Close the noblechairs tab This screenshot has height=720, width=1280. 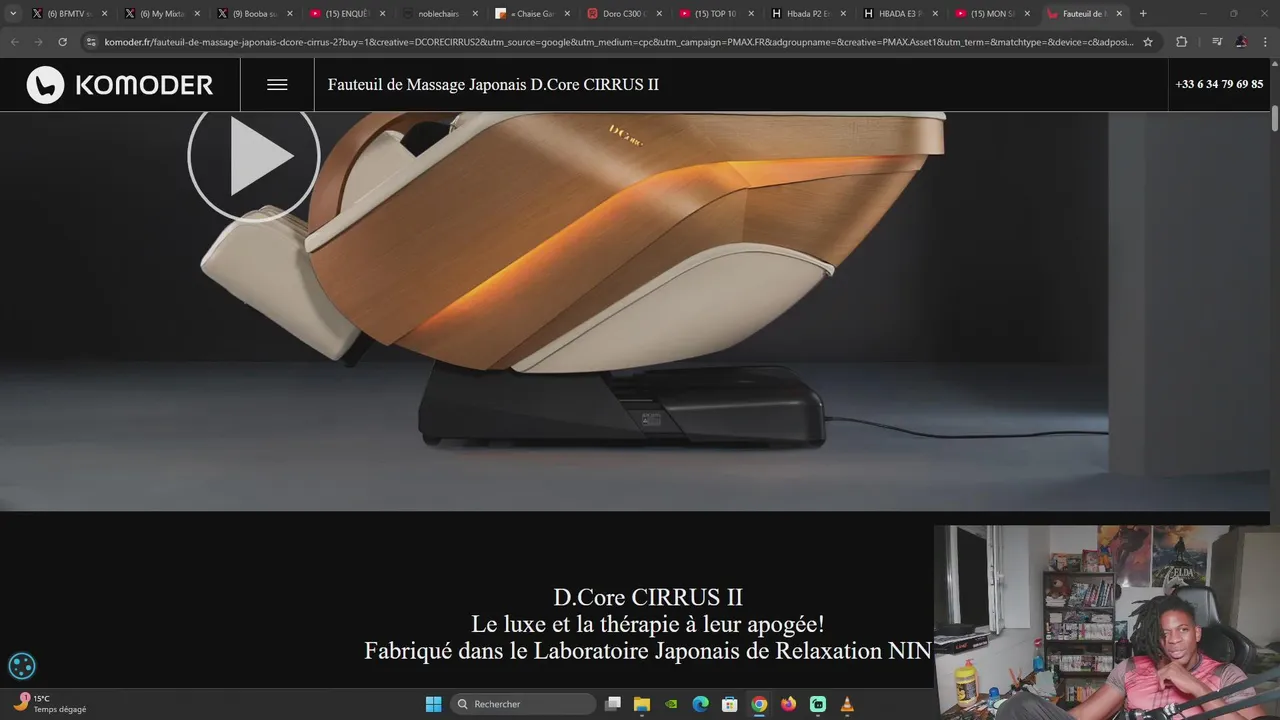[x=475, y=14]
